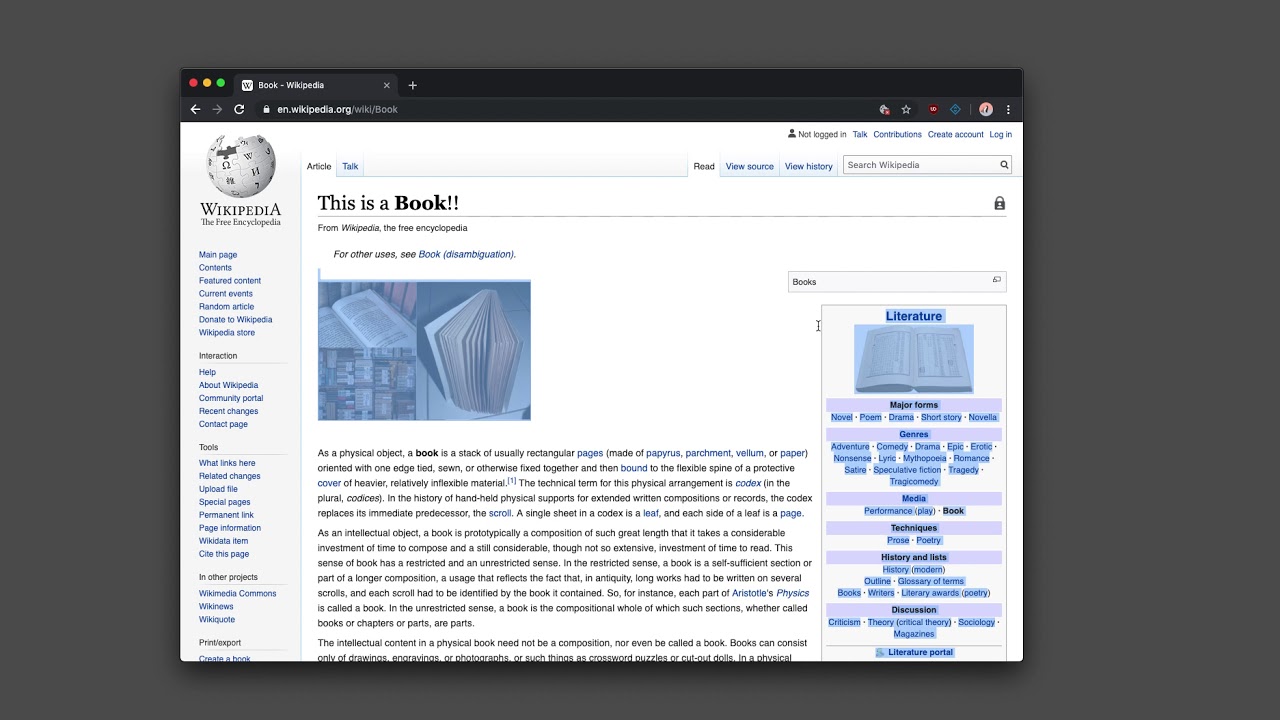The width and height of the screenshot is (1280, 720).
Task: Open the Wikidata item link
Action: (x=223, y=541)
